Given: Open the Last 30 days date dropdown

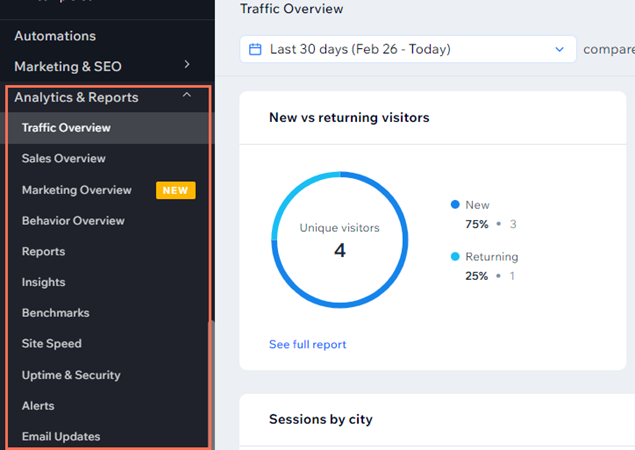Looking at the screenshot, I should [x=408, y=49].
